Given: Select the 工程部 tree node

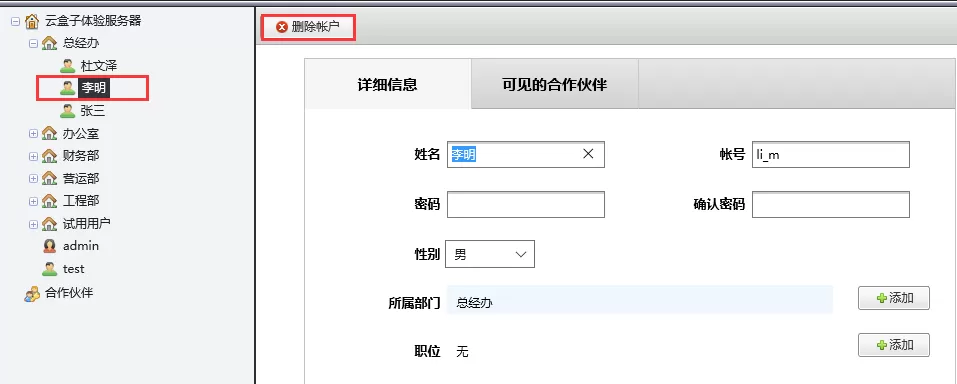Looking at the screenshot, I should click(x=81, y=200).
